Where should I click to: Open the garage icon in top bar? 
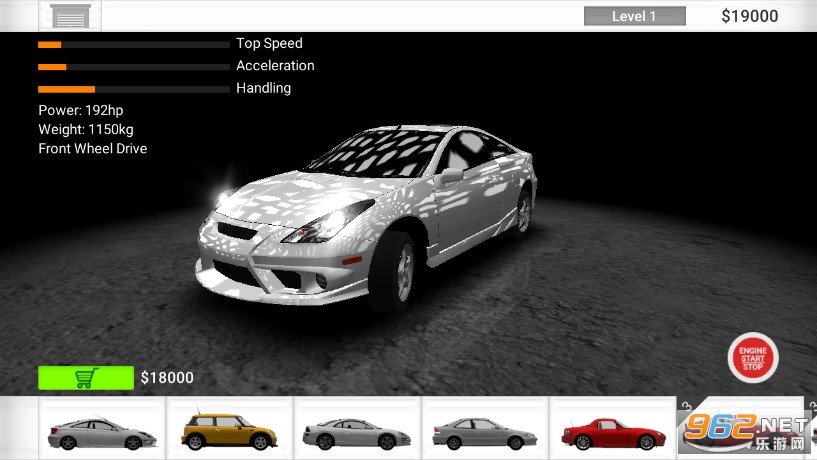click(x=69, y=16)
